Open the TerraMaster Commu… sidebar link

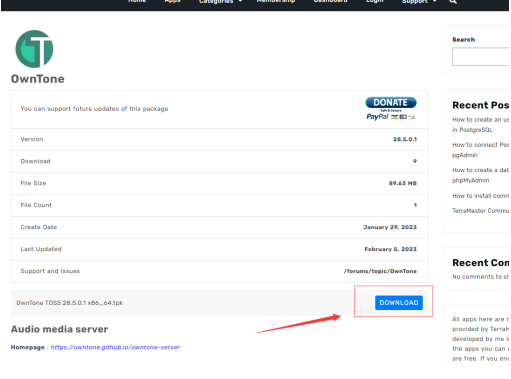click(480, 210)
